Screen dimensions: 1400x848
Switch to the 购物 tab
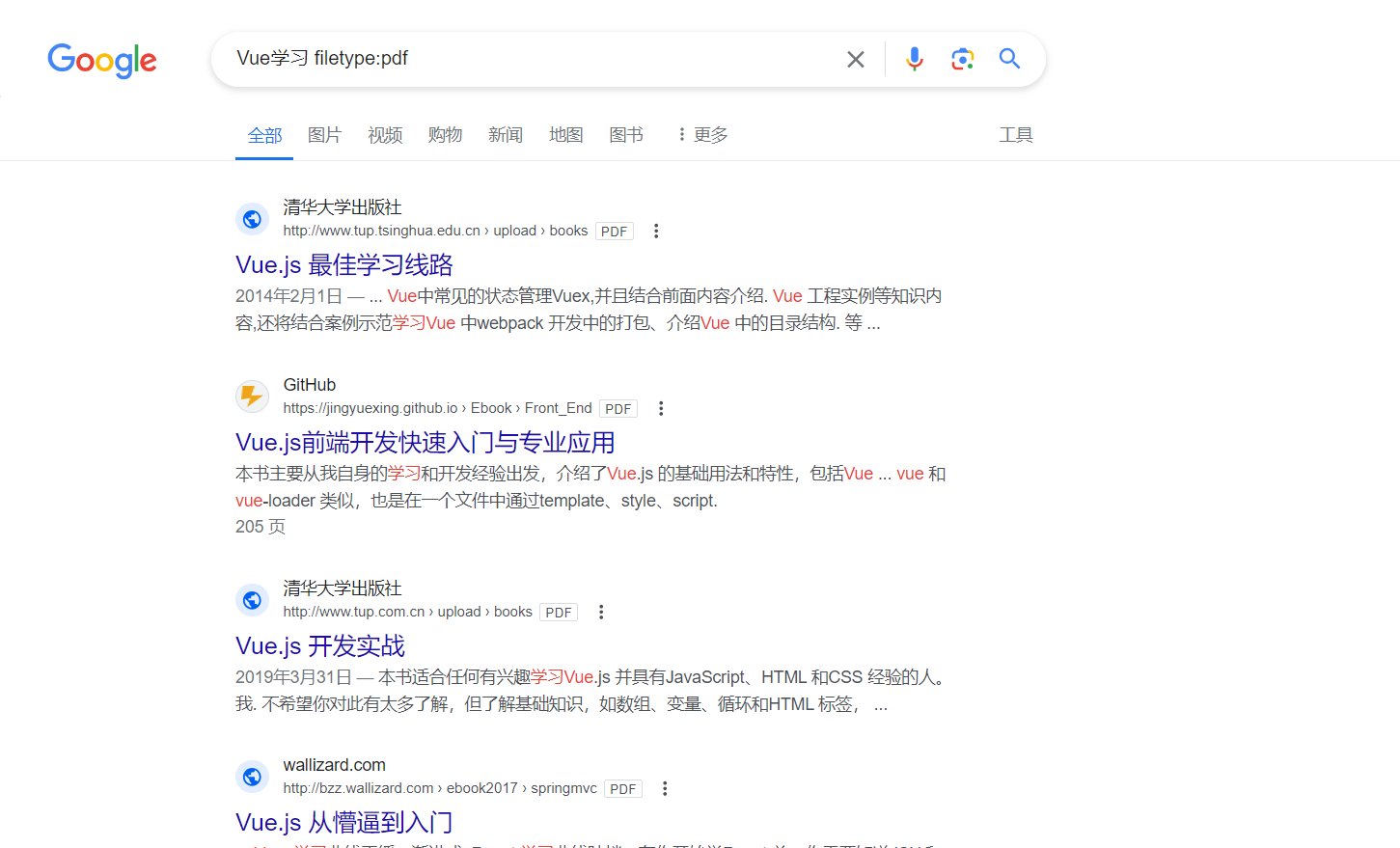pos(445,135)
